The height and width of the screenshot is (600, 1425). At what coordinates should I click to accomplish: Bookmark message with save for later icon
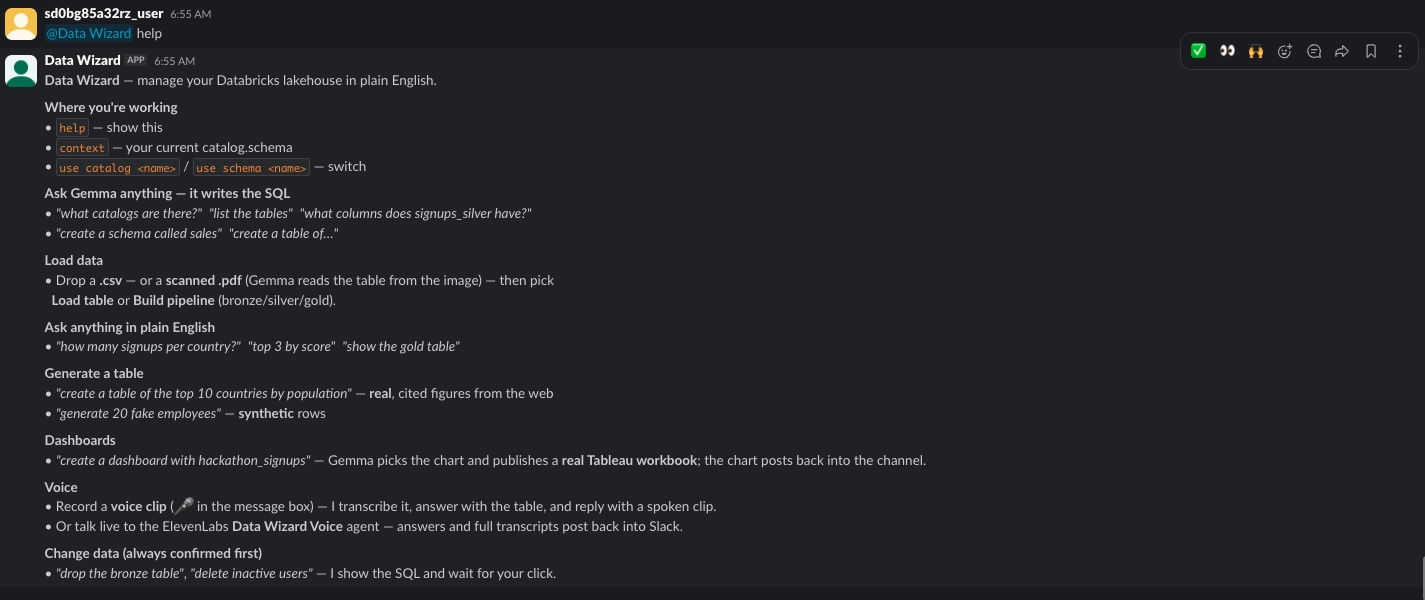(1371, 51)
